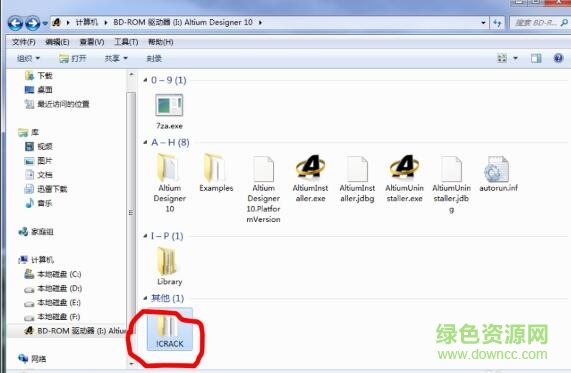Open recent pages dropdown next to Forward
The height and width of the screenshot is (373, 571).
point(45,23)
